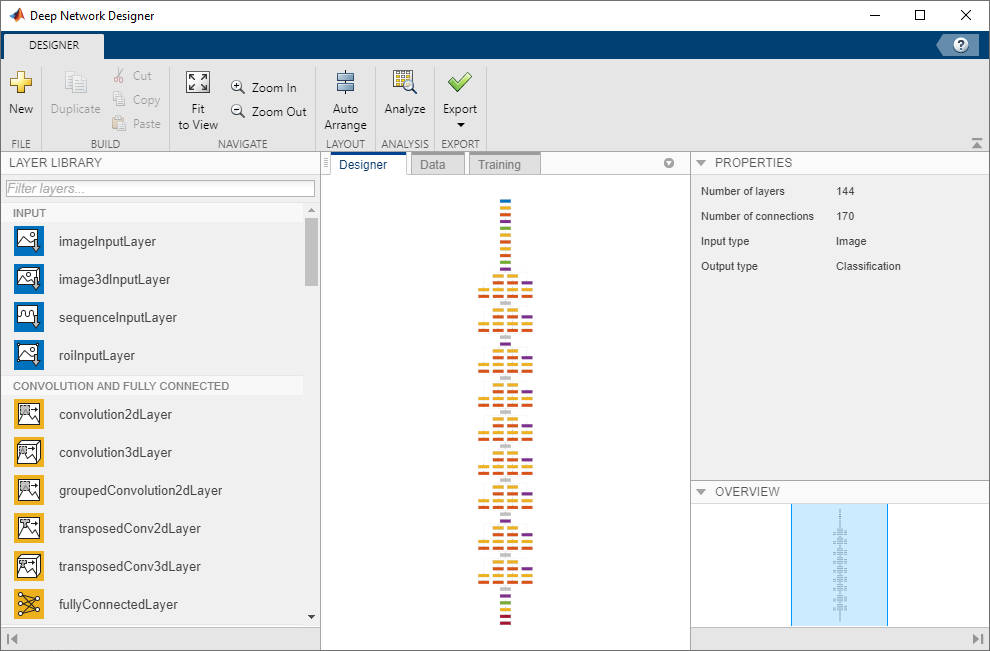Click the Paste clipboard icon

(119, 123)
